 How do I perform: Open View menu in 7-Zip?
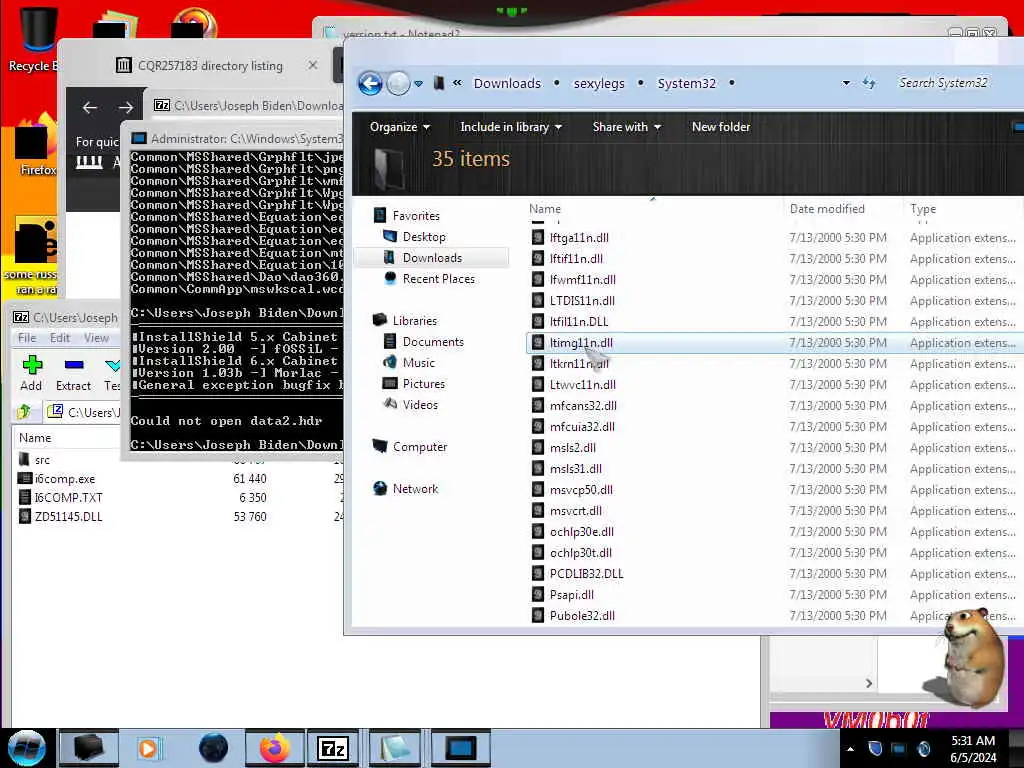point(96,338)
